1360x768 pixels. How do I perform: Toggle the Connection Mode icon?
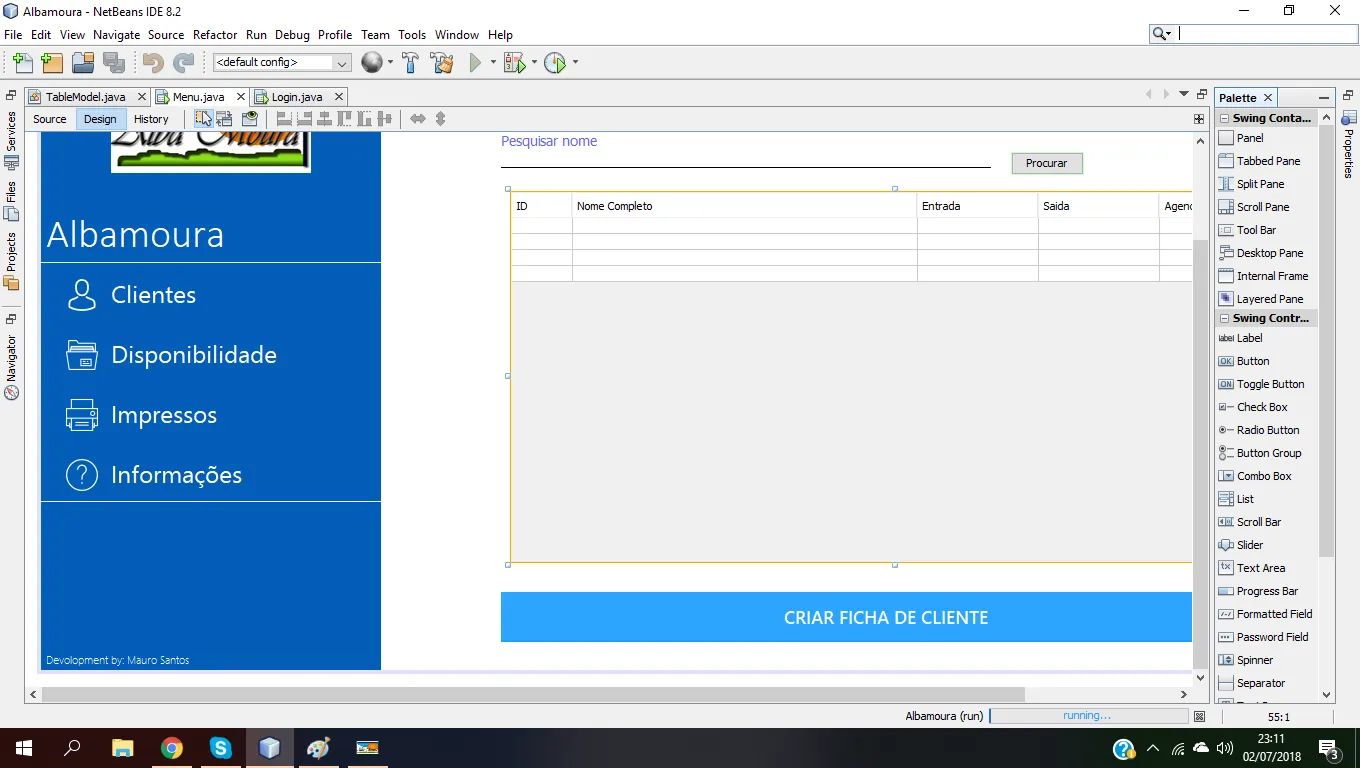(225, 118)
